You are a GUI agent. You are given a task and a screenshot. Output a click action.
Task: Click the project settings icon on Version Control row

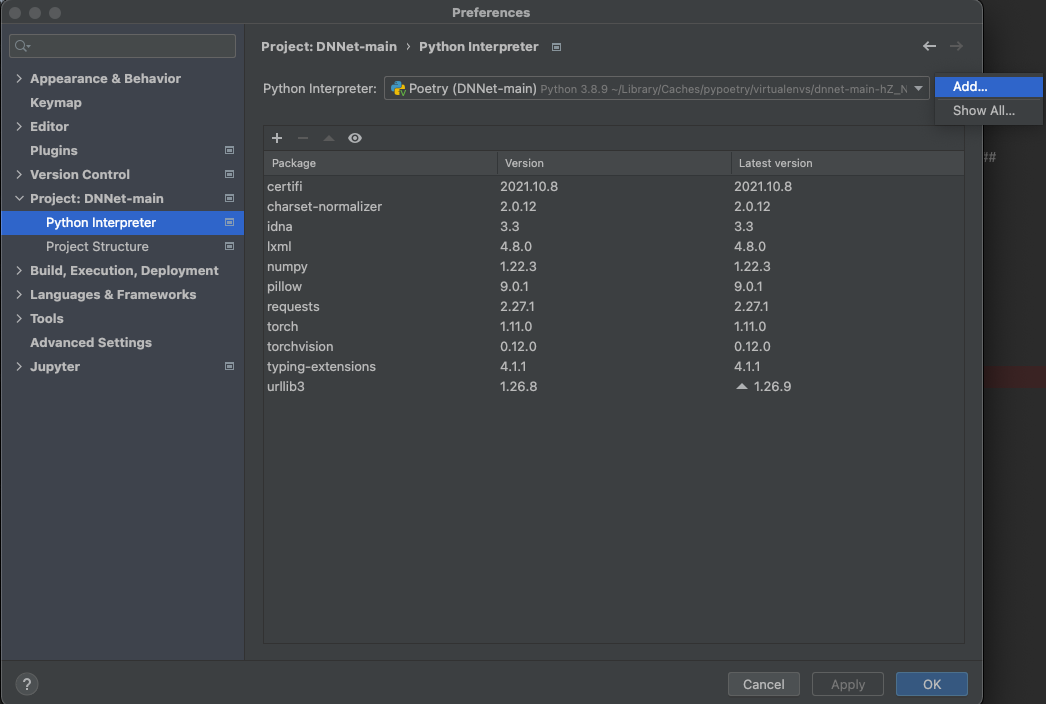click(229, 174)
